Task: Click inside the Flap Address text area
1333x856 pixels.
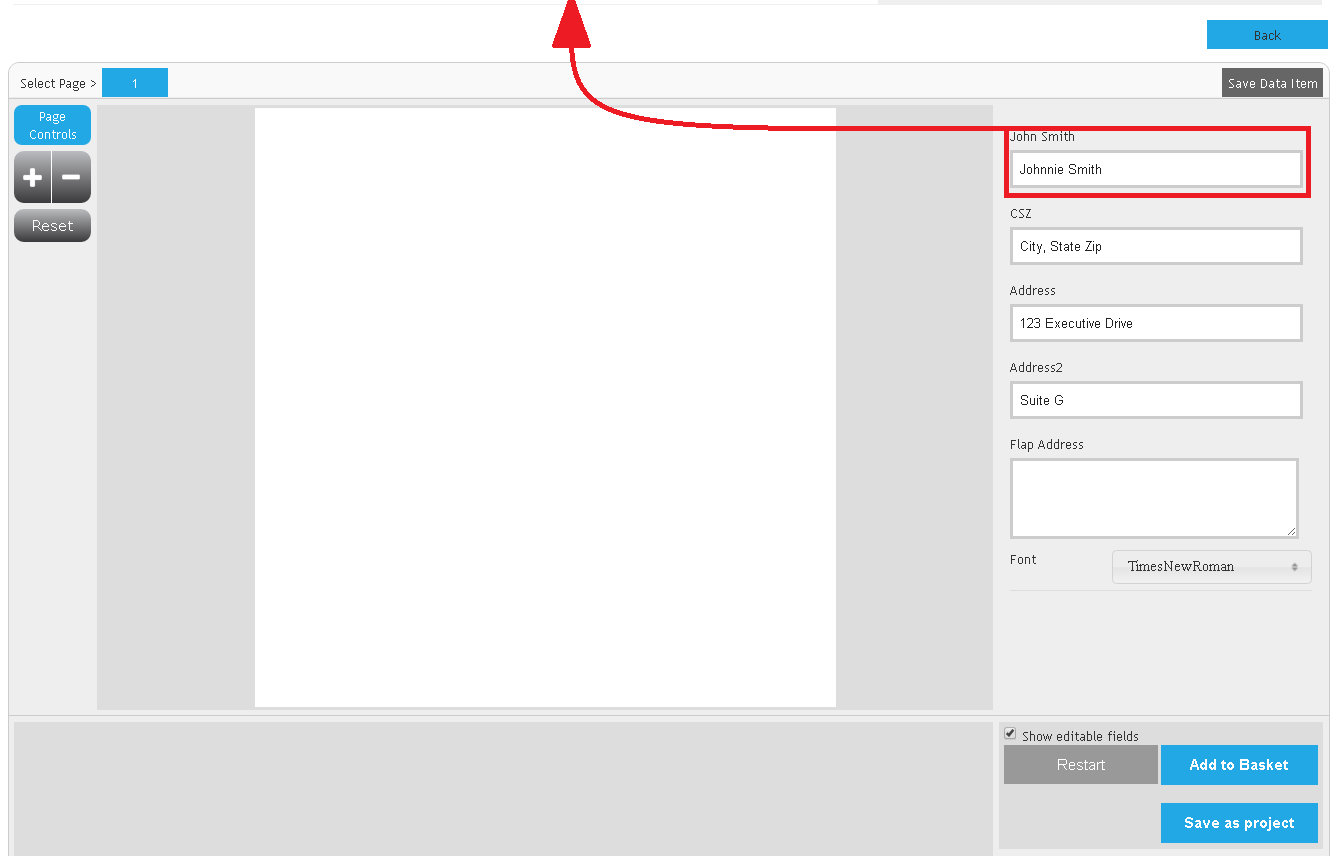Action: [1153, 498]
